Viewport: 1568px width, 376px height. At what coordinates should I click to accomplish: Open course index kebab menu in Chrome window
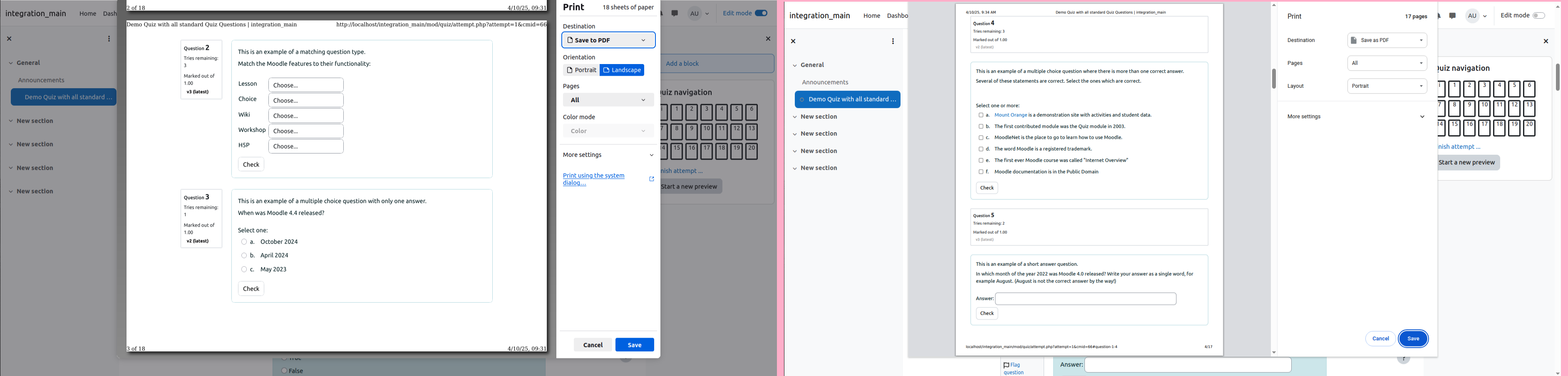[x=893, y=41]
